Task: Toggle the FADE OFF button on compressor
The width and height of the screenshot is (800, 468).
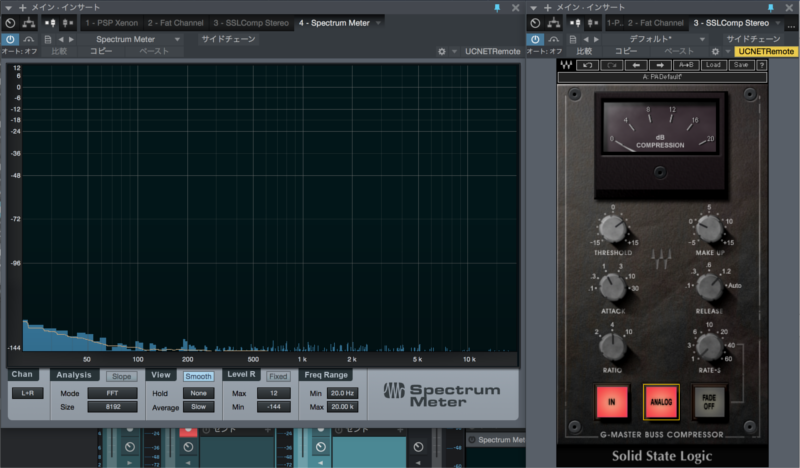Action: 709,402
